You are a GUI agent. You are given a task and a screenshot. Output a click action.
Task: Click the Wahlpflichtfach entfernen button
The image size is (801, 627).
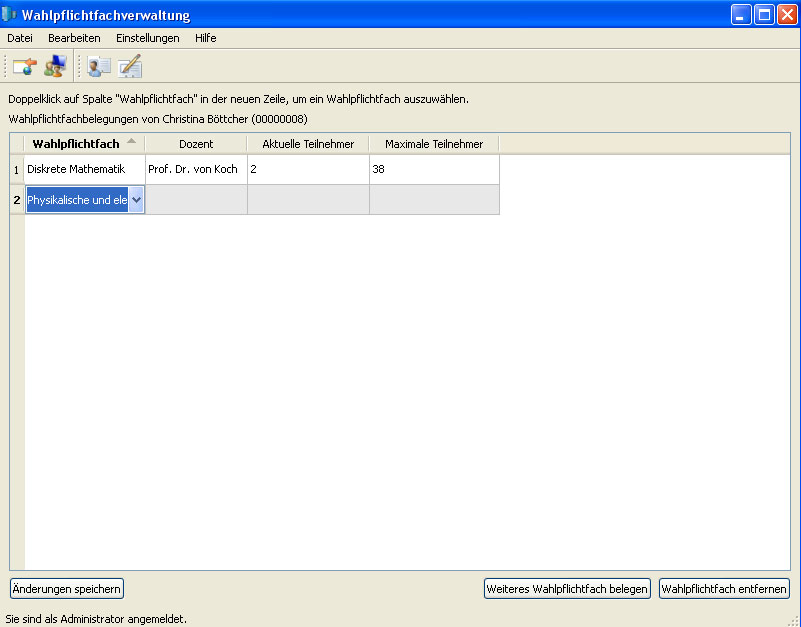click(x=724, y=589)
